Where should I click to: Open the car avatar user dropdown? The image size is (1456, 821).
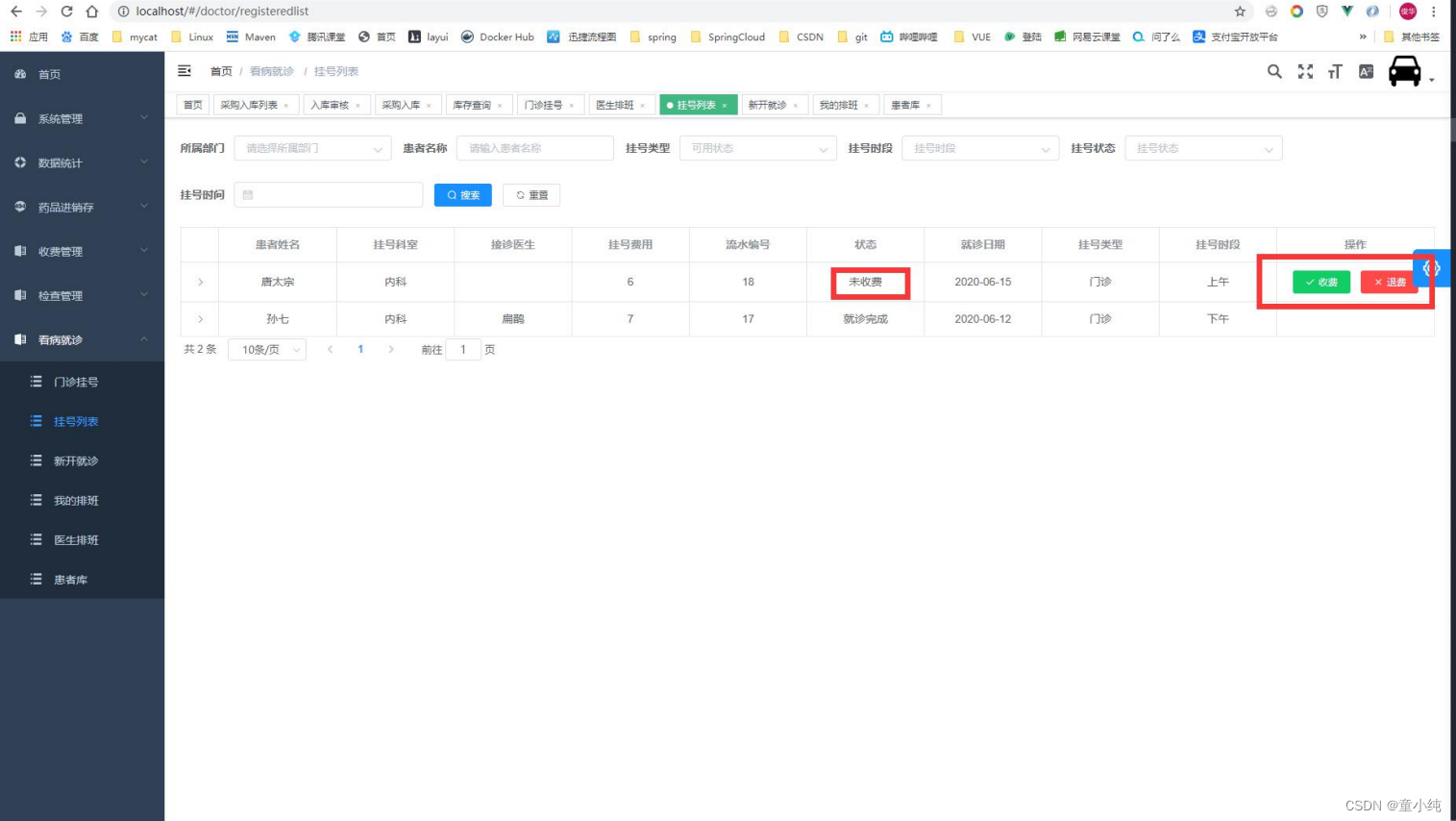pos(1411,71)
